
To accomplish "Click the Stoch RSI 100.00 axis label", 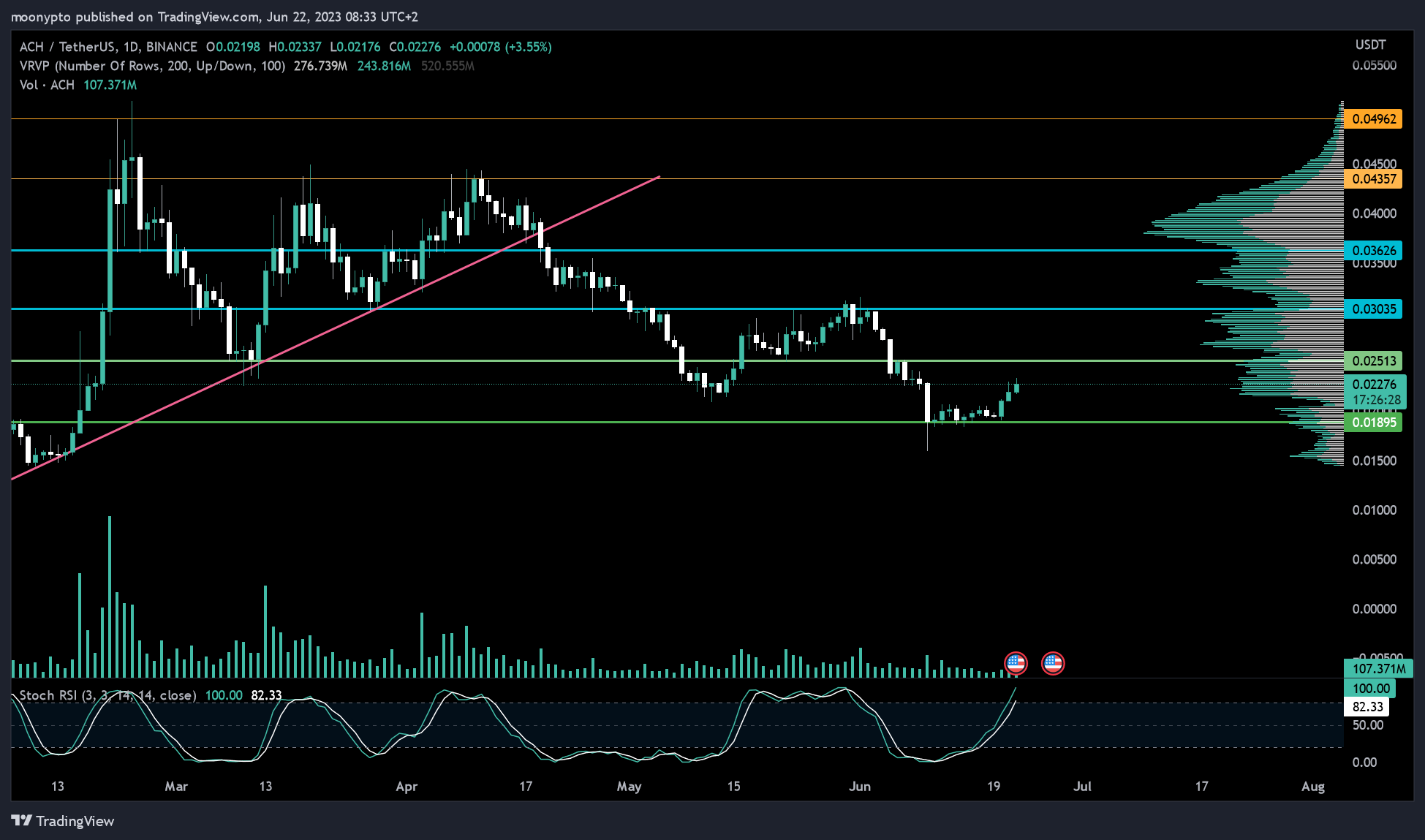I will click(x=1370, y=689).
